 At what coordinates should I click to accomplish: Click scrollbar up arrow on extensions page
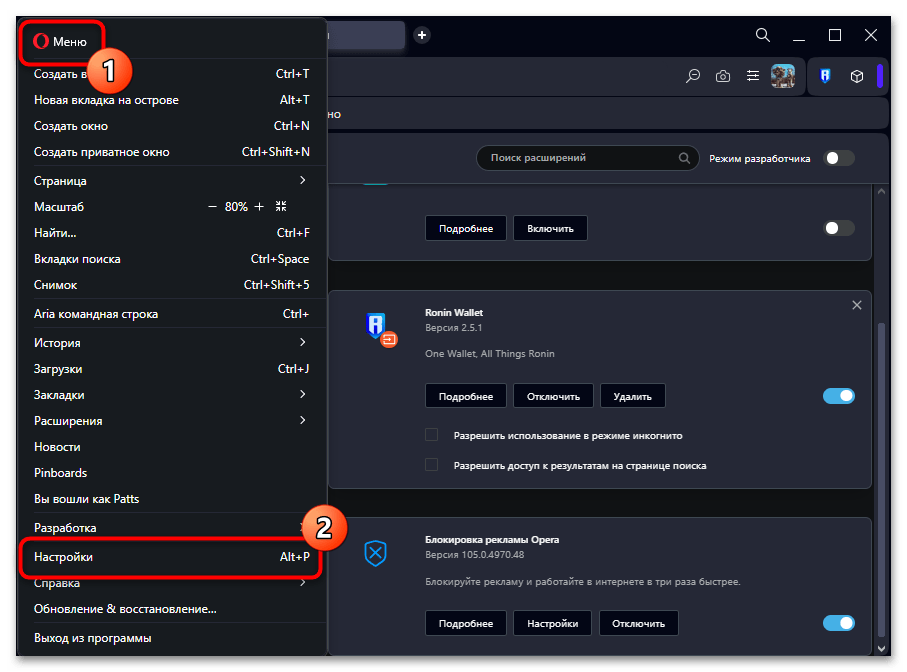pos(881,191)
